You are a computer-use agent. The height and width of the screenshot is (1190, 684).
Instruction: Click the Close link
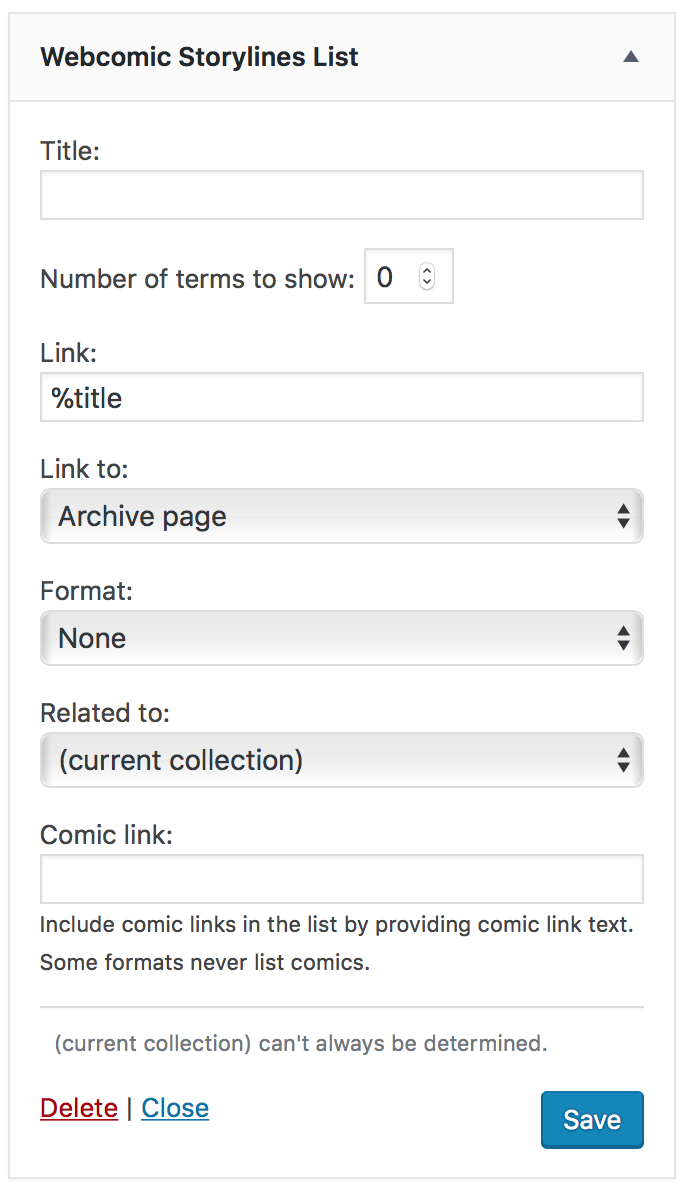175,1108
